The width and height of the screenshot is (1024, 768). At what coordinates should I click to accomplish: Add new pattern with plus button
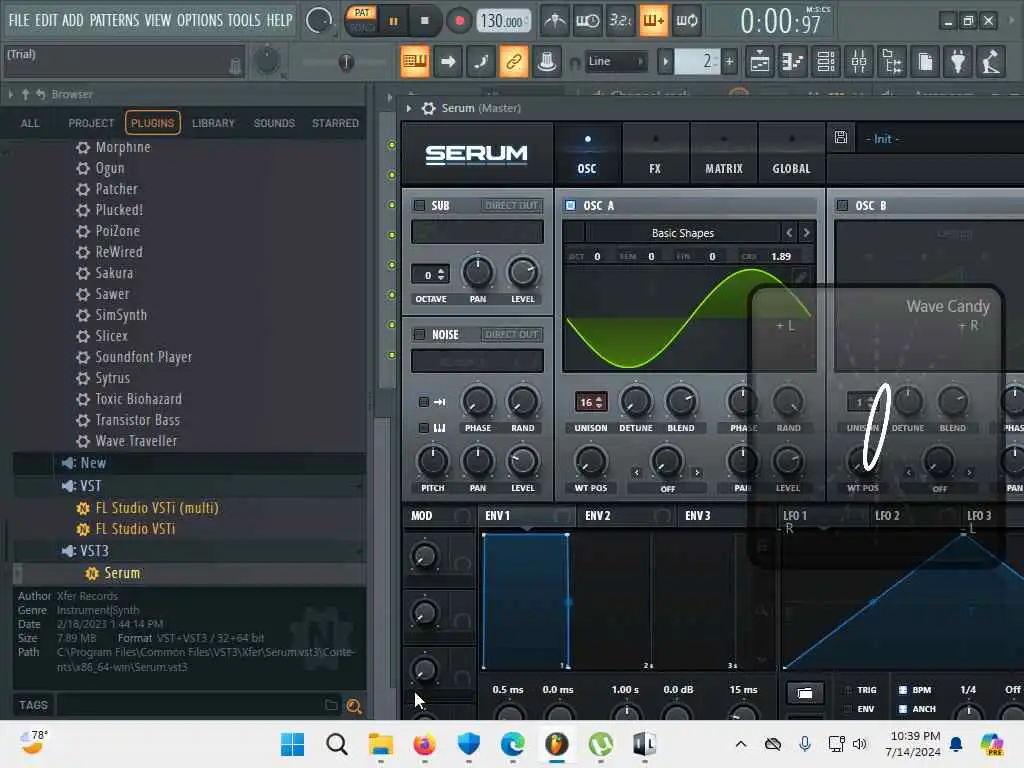pyautogui.click(x=729, y=62)
